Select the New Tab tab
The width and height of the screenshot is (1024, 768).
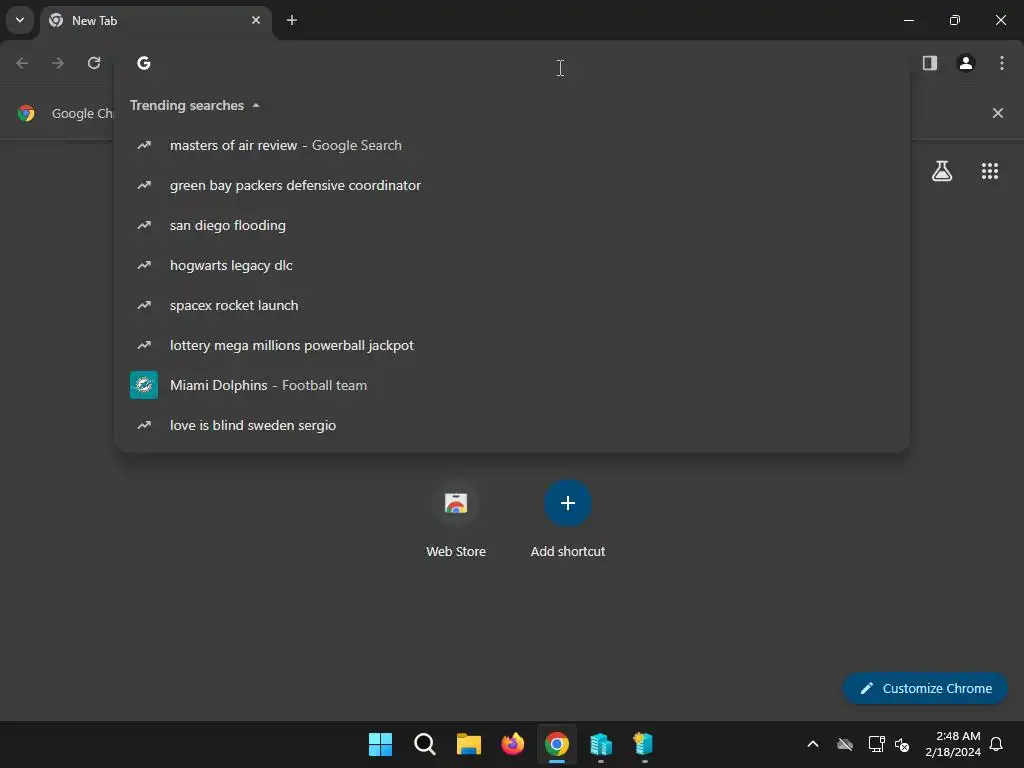pyautogui.click(x=156, y=21)
